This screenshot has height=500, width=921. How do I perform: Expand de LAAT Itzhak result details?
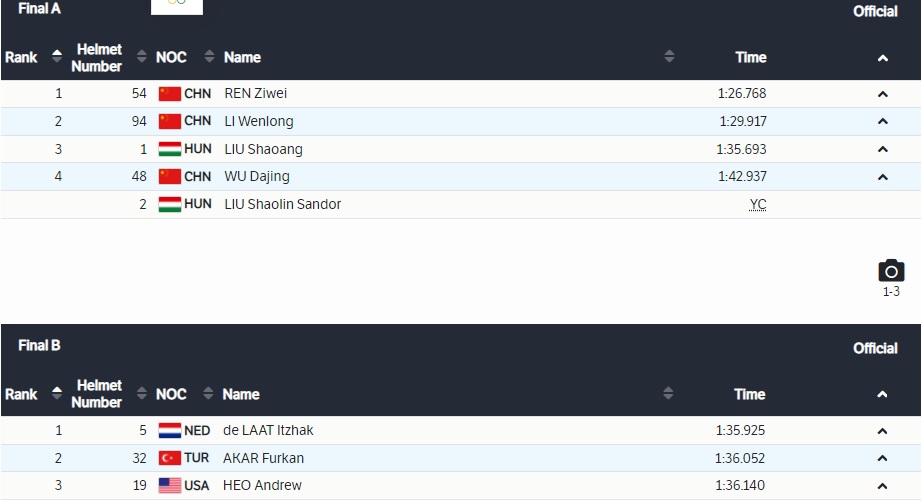click(883, 431)
